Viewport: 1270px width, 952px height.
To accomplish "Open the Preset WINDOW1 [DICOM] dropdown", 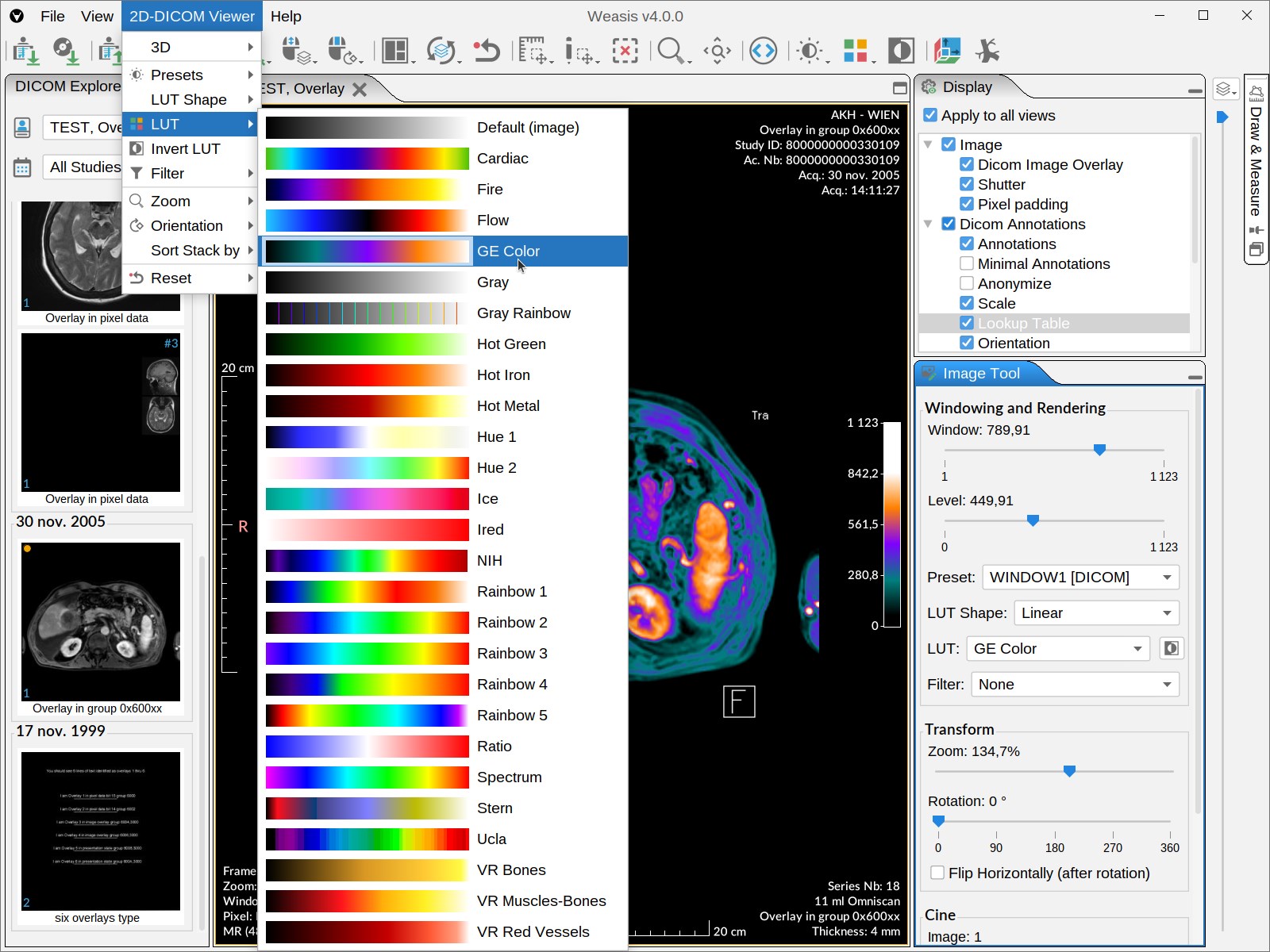I will tap(1080, 577).
